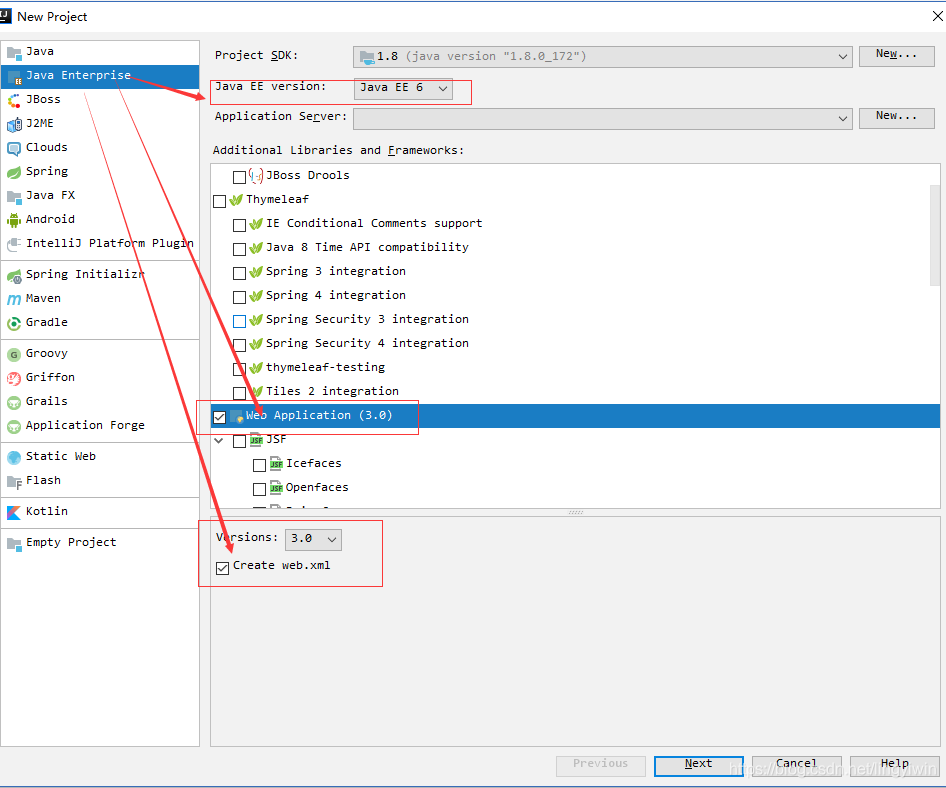Click the frameworks list vertical scrollbar
This screenshot has width=946, height=788.
click(935, 235)
